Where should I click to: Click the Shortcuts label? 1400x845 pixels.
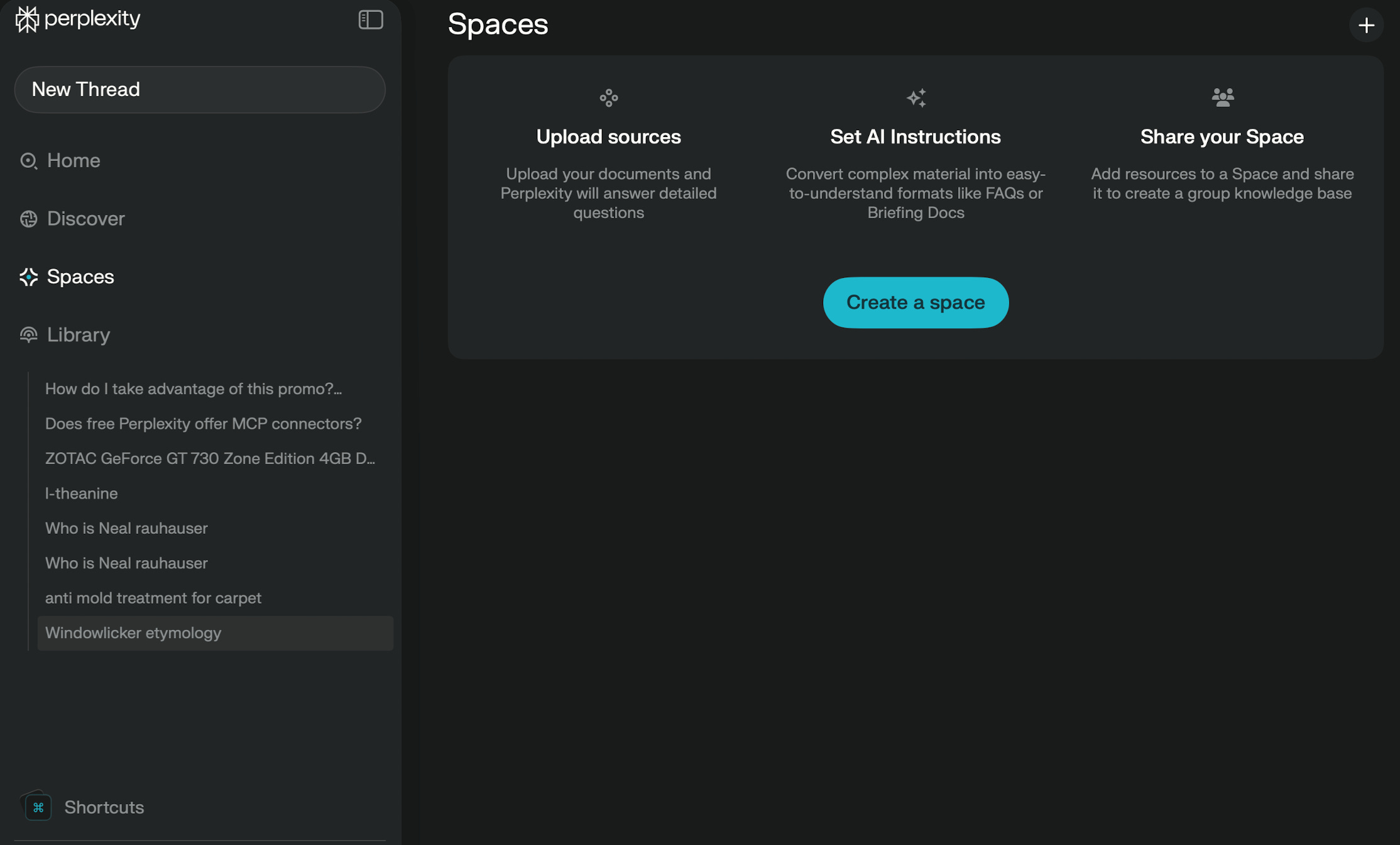click(104, 807)
